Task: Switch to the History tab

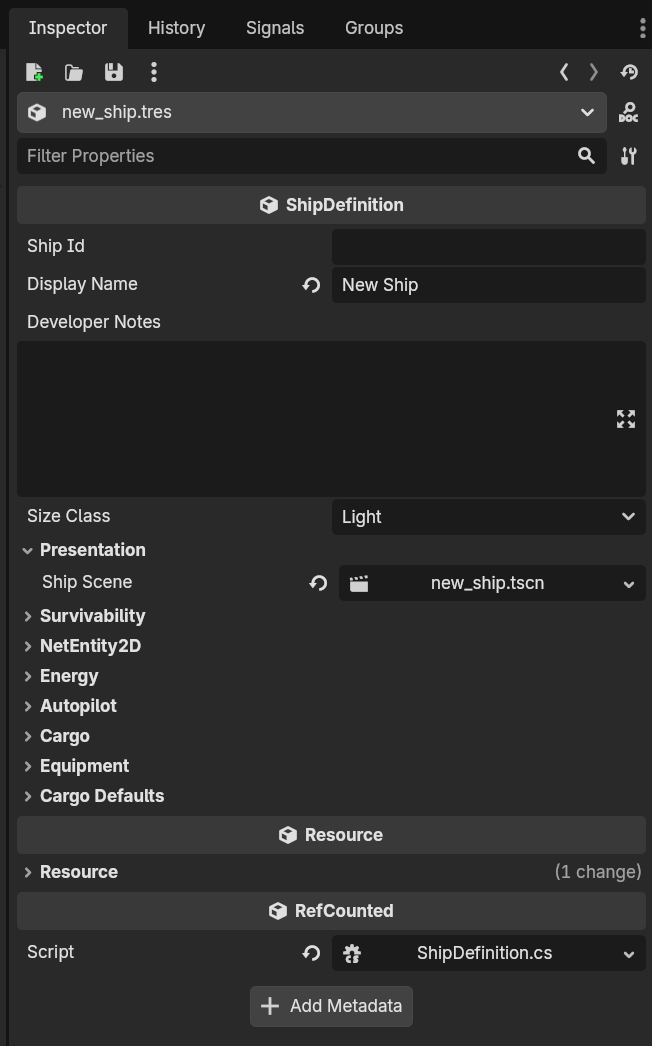Action: pos(176,28)
